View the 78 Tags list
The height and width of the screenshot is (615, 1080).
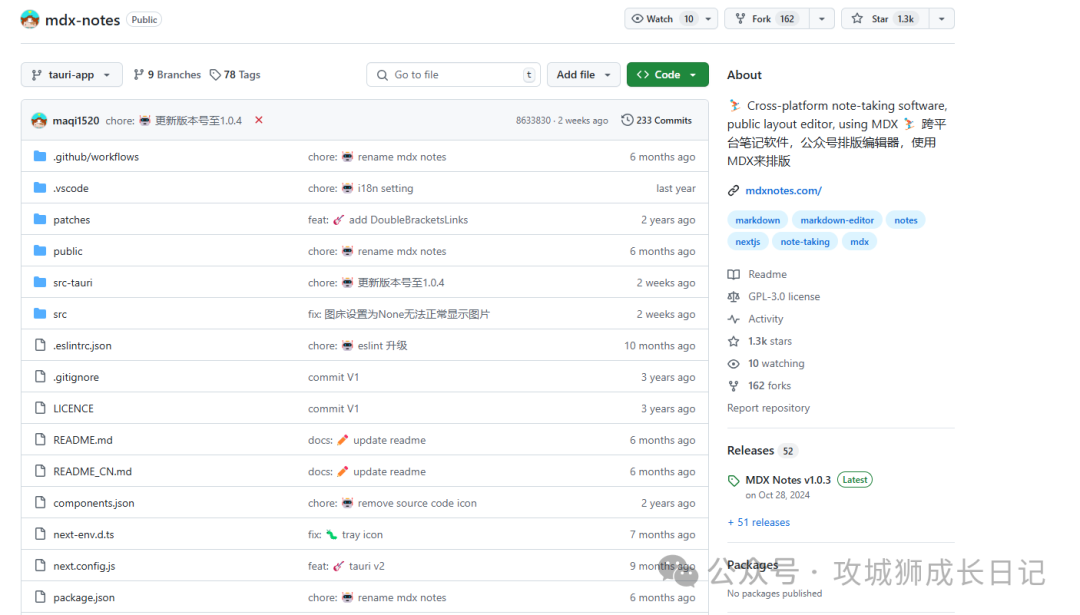235,74
